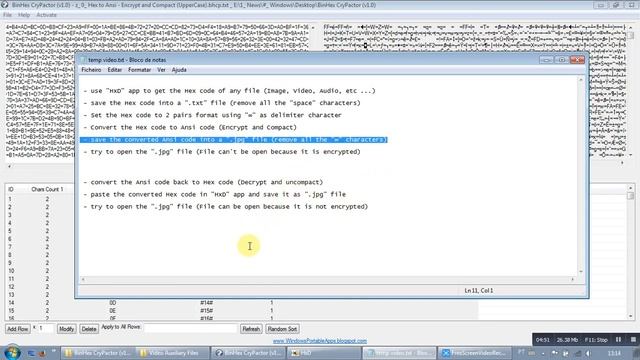Click 'Ln 11, Col 1' in Notepad status bar
Viewport: 640px width, 360px height.
(478, 291)
